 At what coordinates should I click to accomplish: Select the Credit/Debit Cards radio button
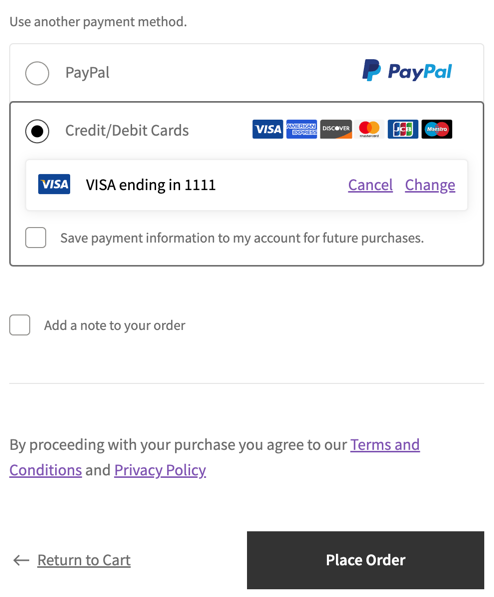(x=37, y=131)
